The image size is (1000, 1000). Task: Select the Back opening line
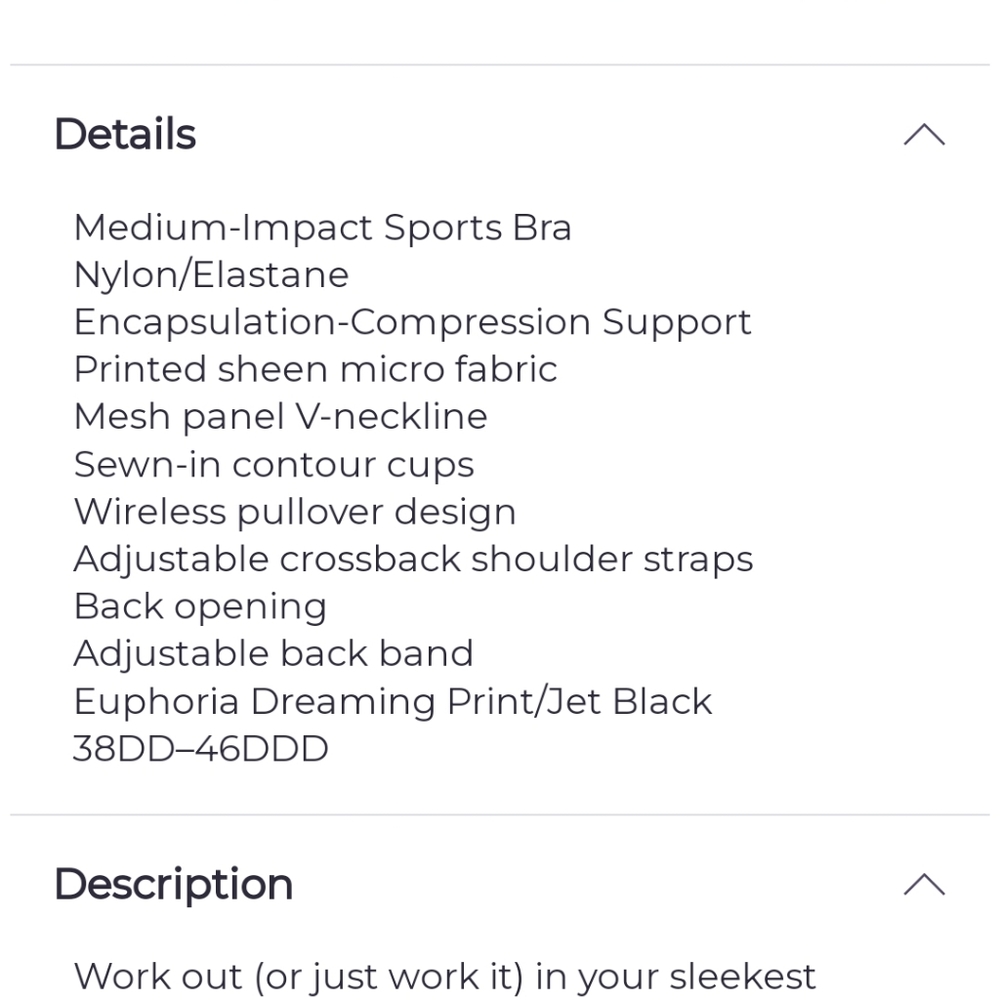pyautogui.click(x=200, y=606)
